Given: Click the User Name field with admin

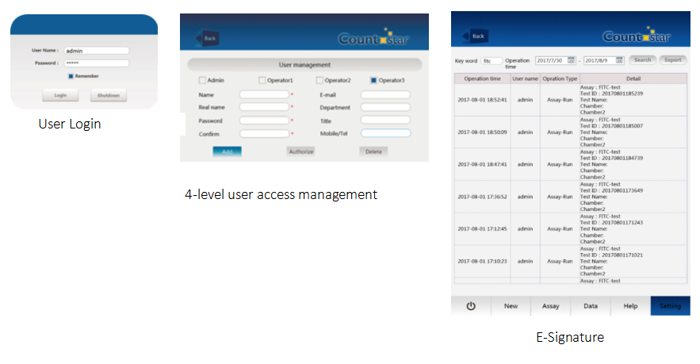Looking at the screenshot, I should coord(96,51).
